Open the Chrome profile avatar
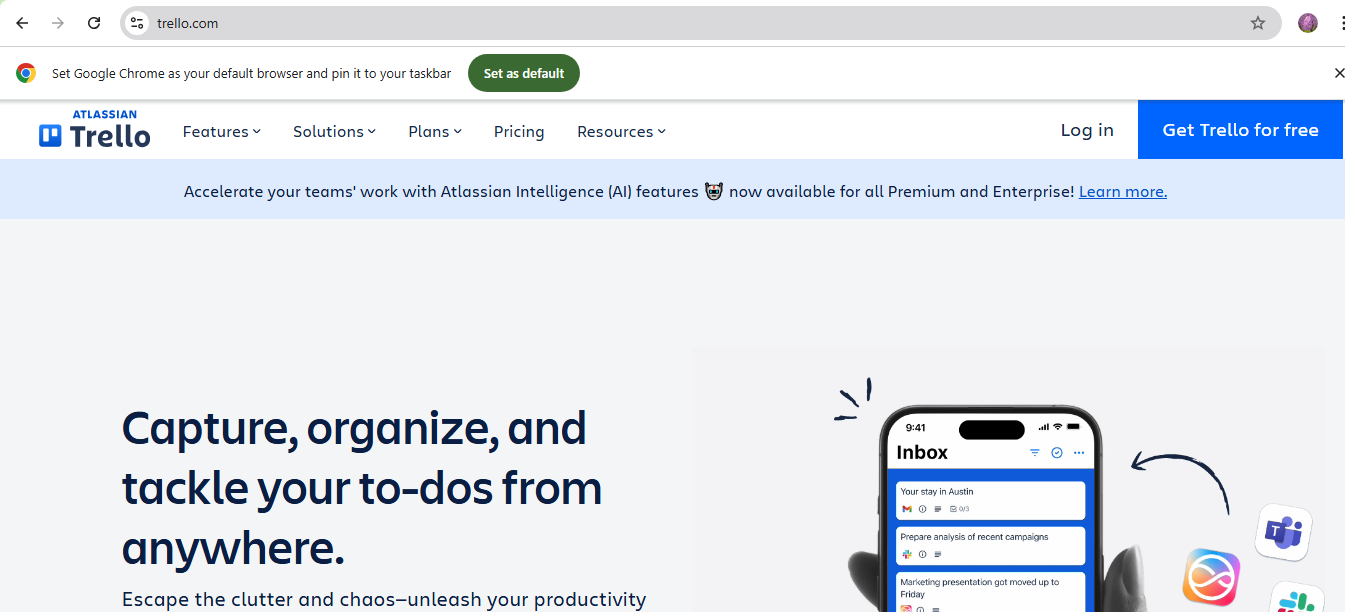Screen dimensions: 1345x612 pos(1308,23)
